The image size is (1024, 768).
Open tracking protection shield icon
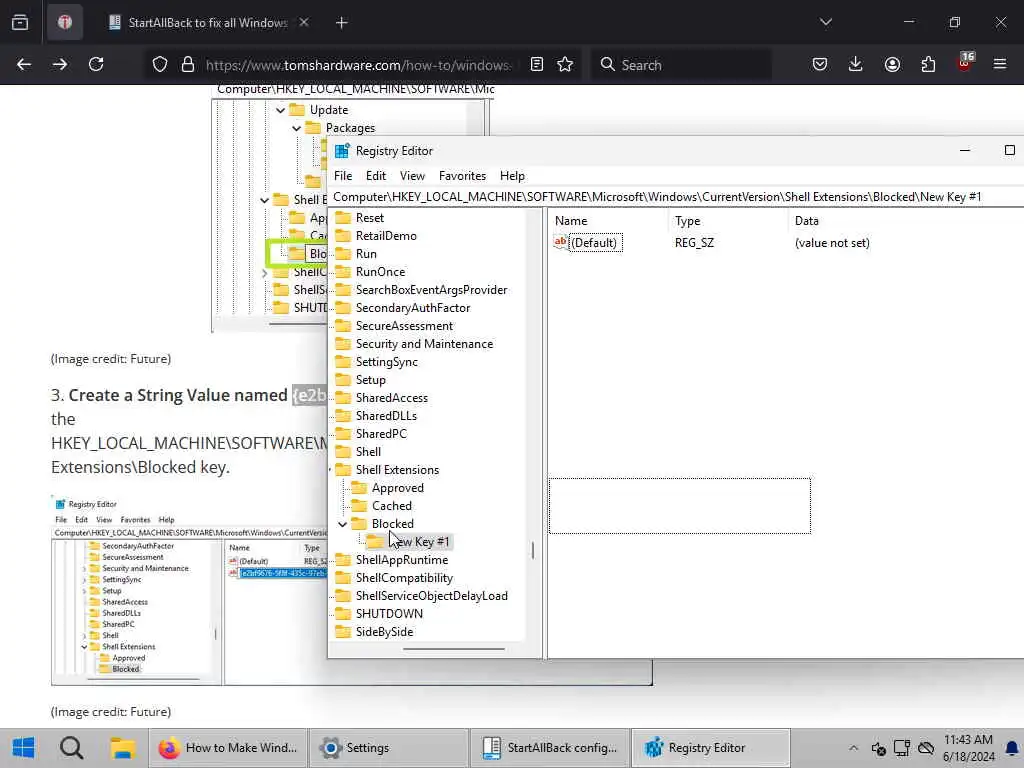(x=160, y=64)
